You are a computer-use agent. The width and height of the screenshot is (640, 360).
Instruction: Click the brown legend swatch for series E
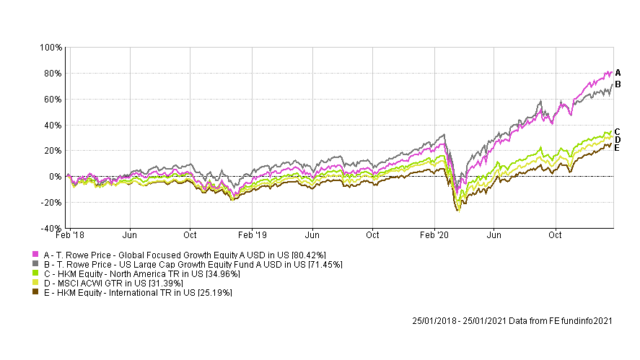pos(35,292)
